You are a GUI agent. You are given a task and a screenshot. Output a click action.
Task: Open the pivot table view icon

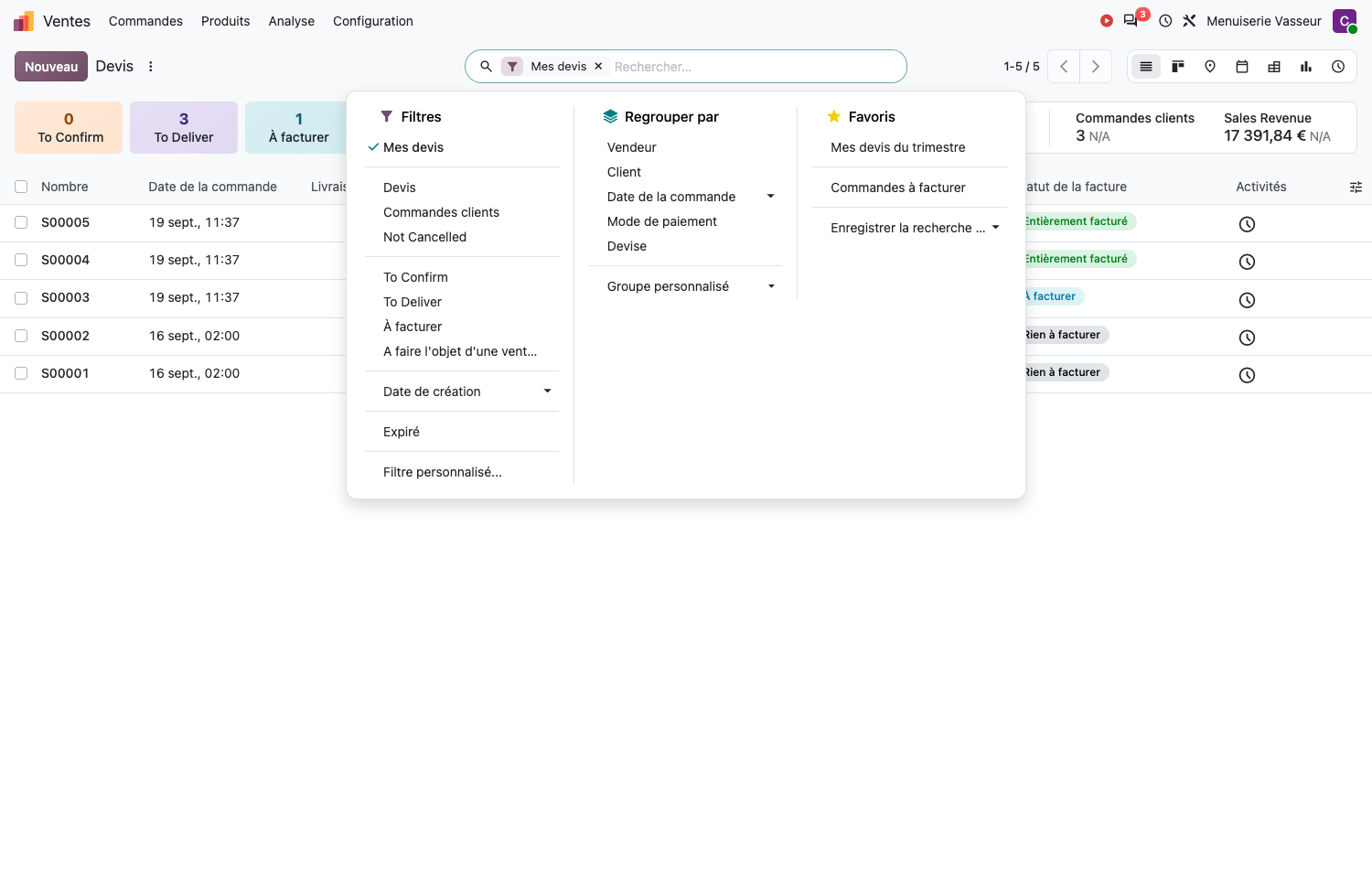click(1274, 67)
